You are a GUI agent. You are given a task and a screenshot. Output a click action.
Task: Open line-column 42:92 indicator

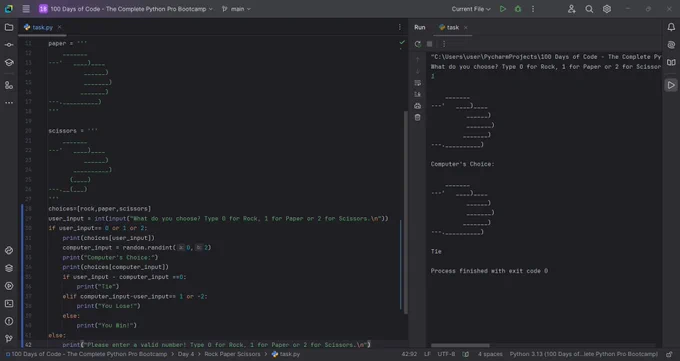409,354
